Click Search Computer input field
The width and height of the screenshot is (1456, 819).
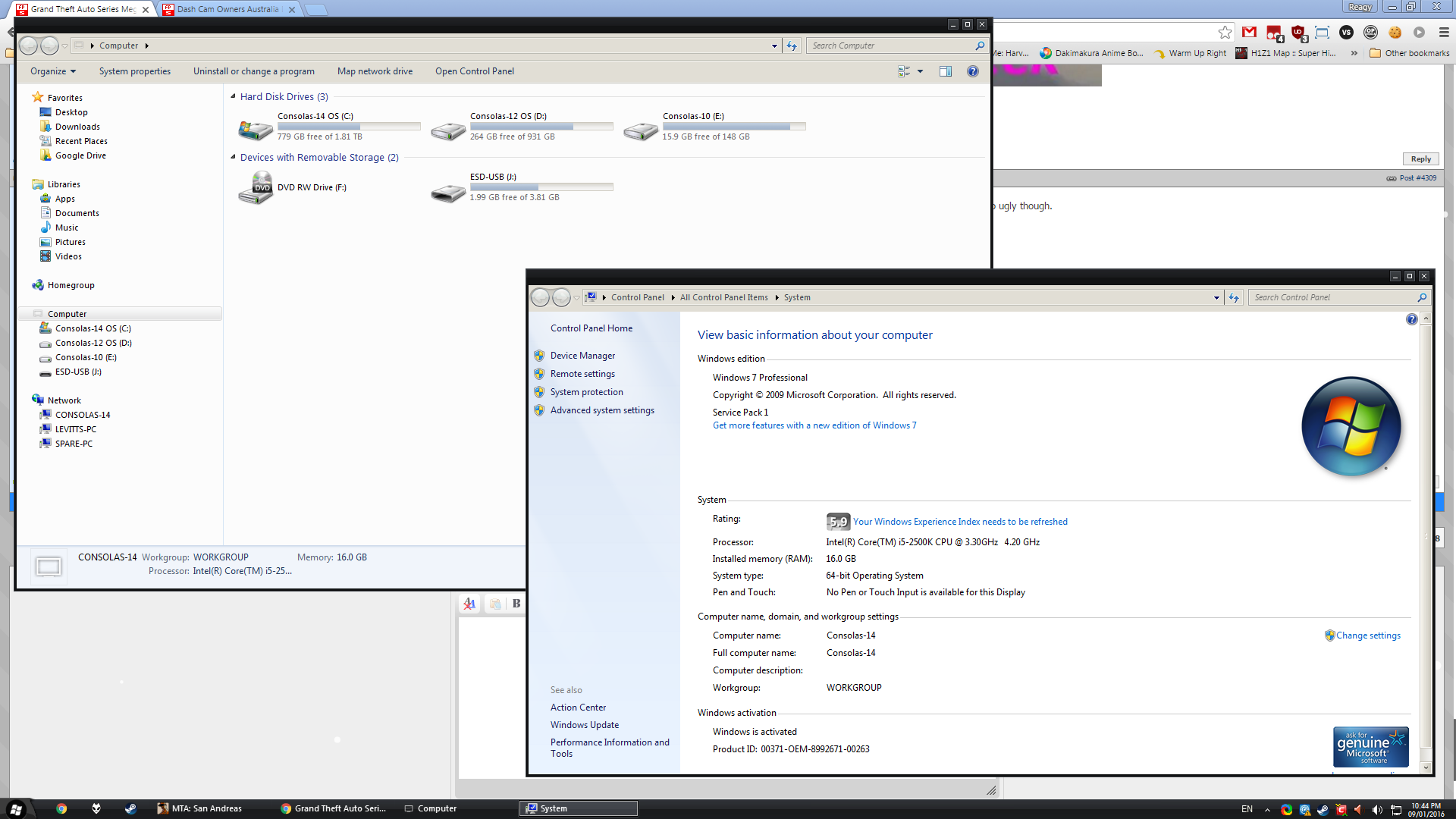pyautogui.click(x=891, y=45)
